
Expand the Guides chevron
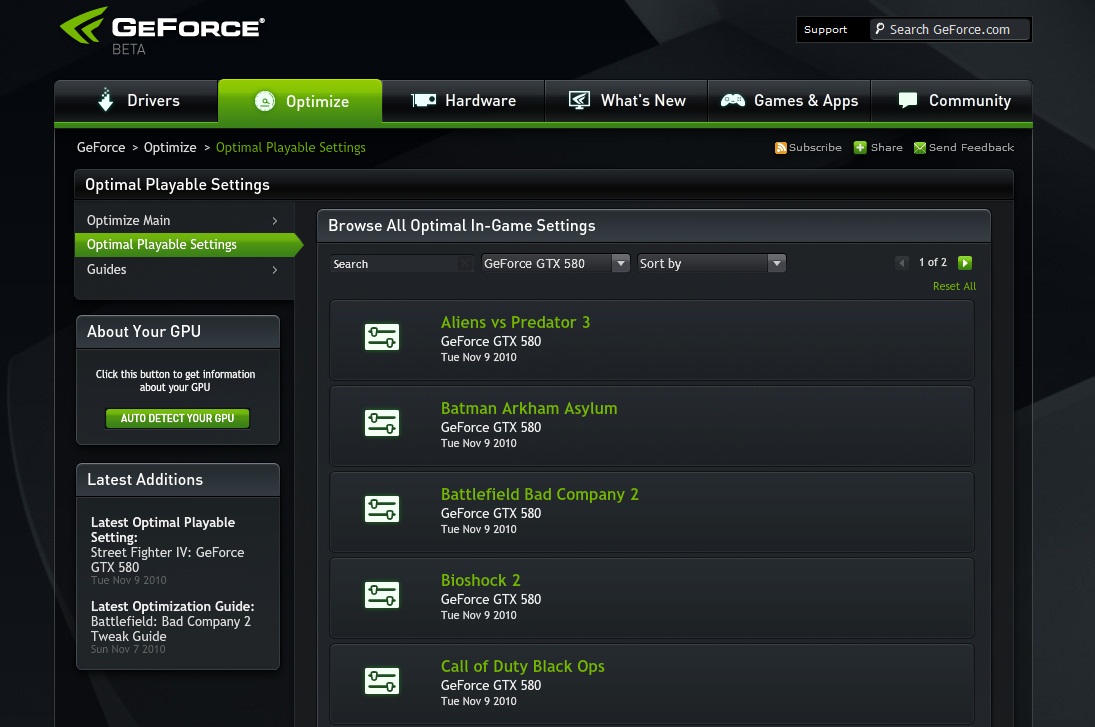pos(274,270)
